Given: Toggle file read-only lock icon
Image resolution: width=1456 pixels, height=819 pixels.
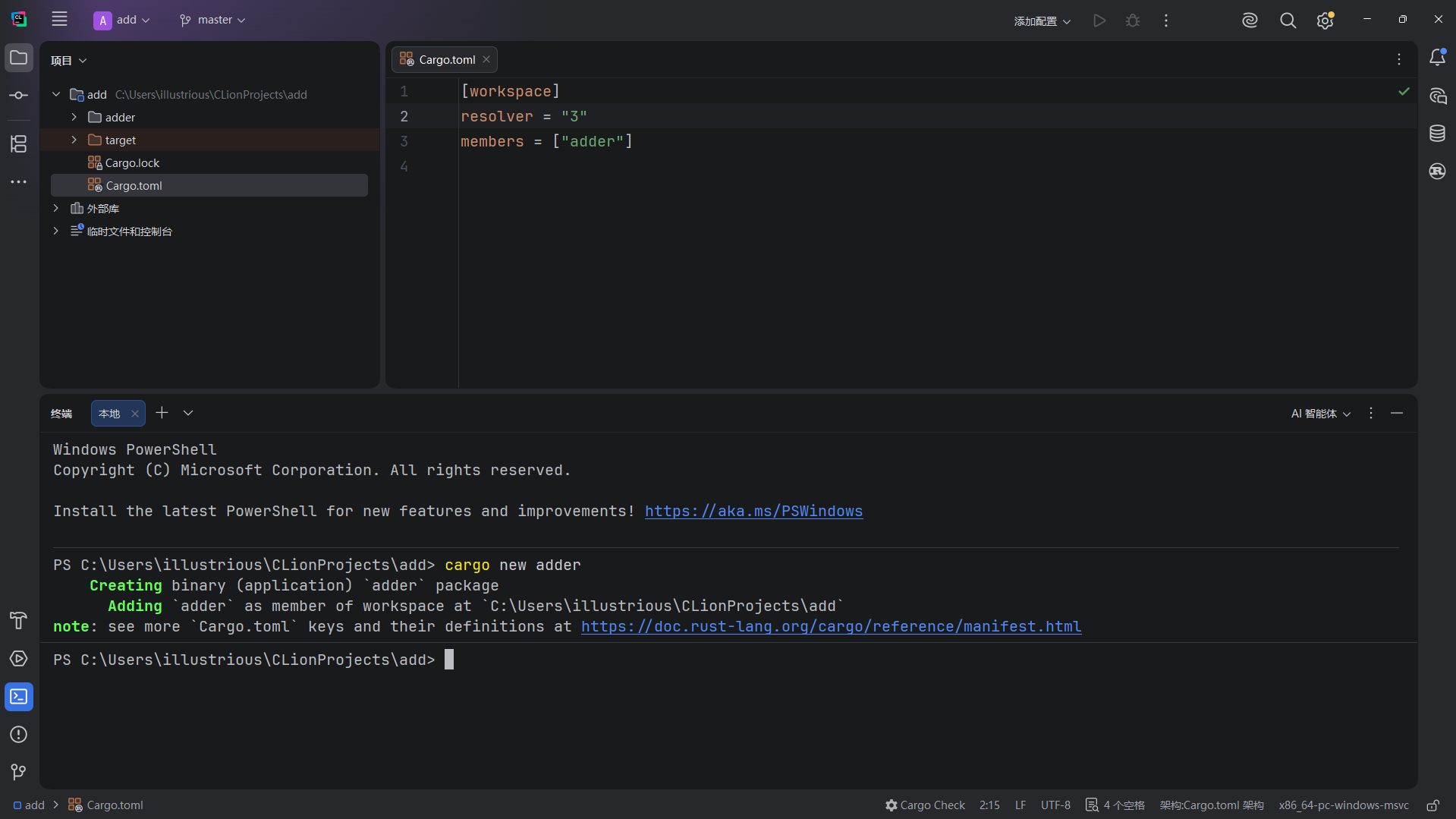Looking at the screenshot, I should [x=1433, y=805].
